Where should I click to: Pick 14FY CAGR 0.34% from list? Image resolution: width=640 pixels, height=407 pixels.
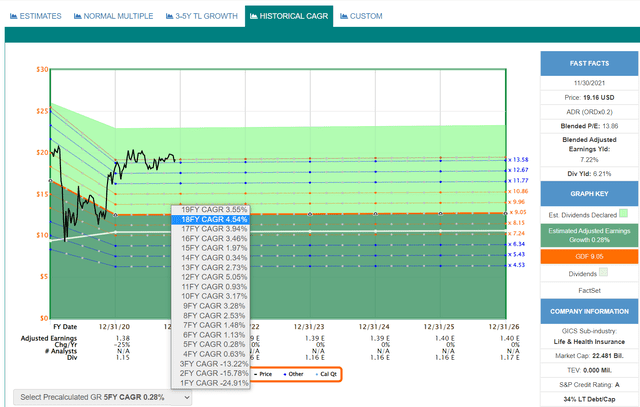tap(210, 258)
